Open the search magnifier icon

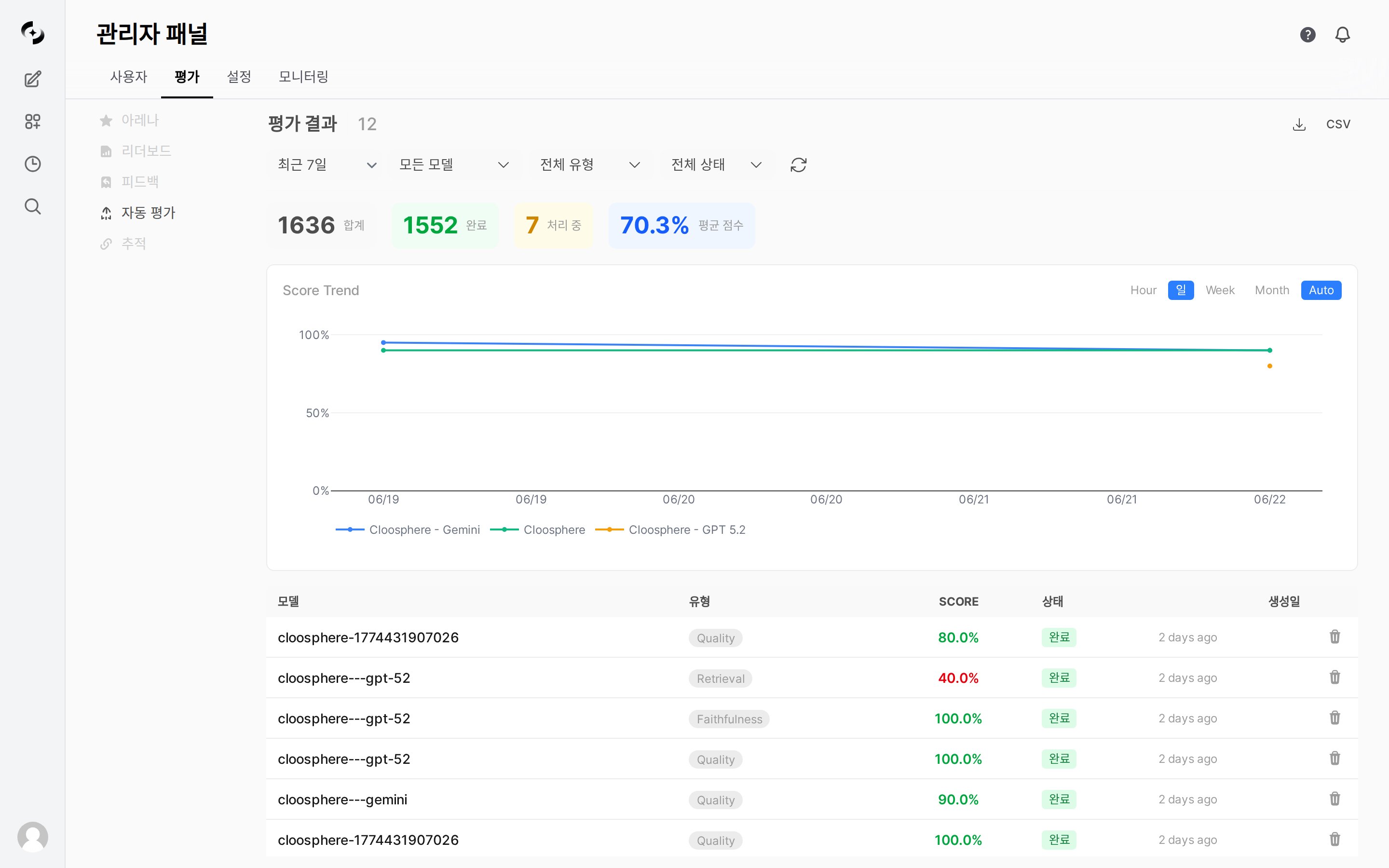[x=33, y=206]
